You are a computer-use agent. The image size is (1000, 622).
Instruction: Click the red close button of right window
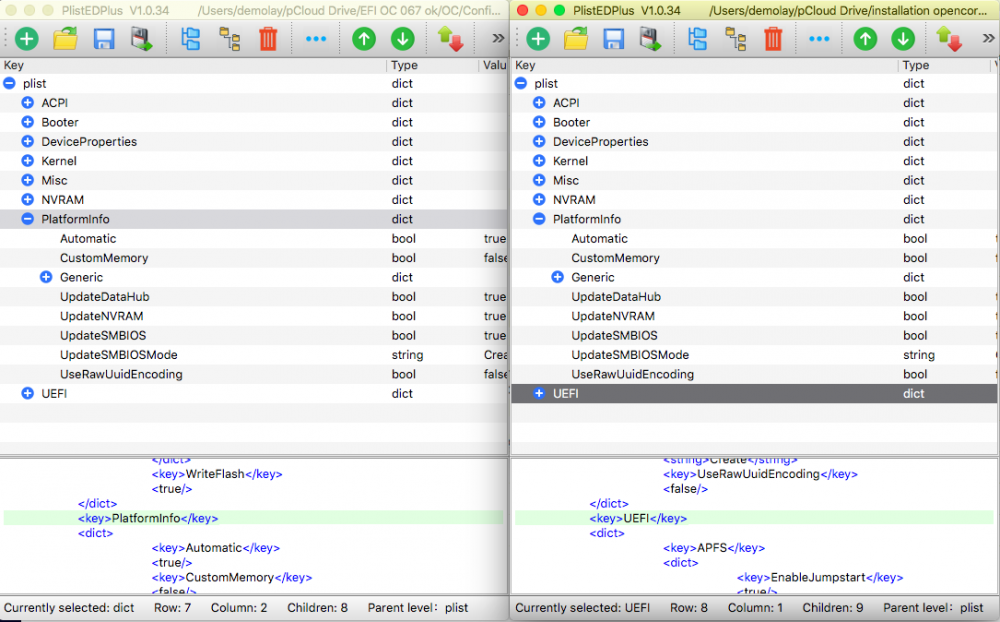point(522,10)
